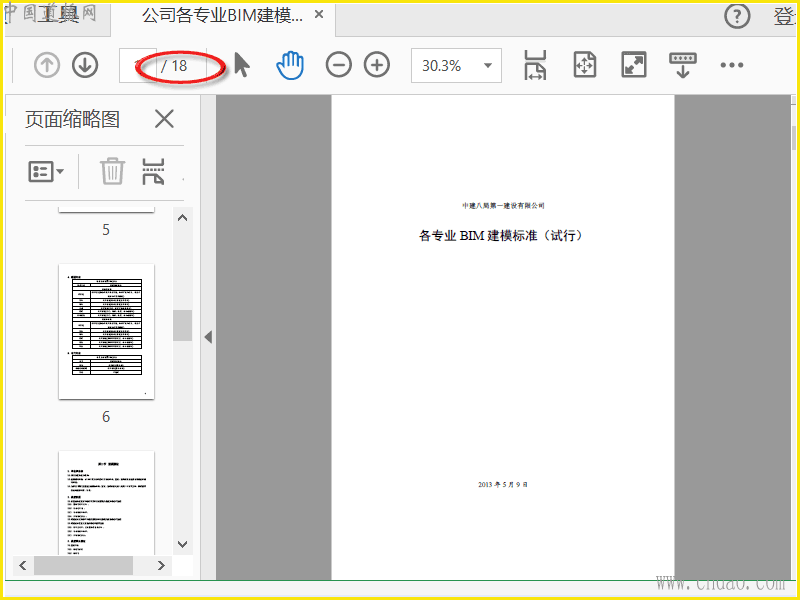Click thumbnail panel scroll right arrow
The height and width of the screenshot is (600, 800).
pos(161,565)
